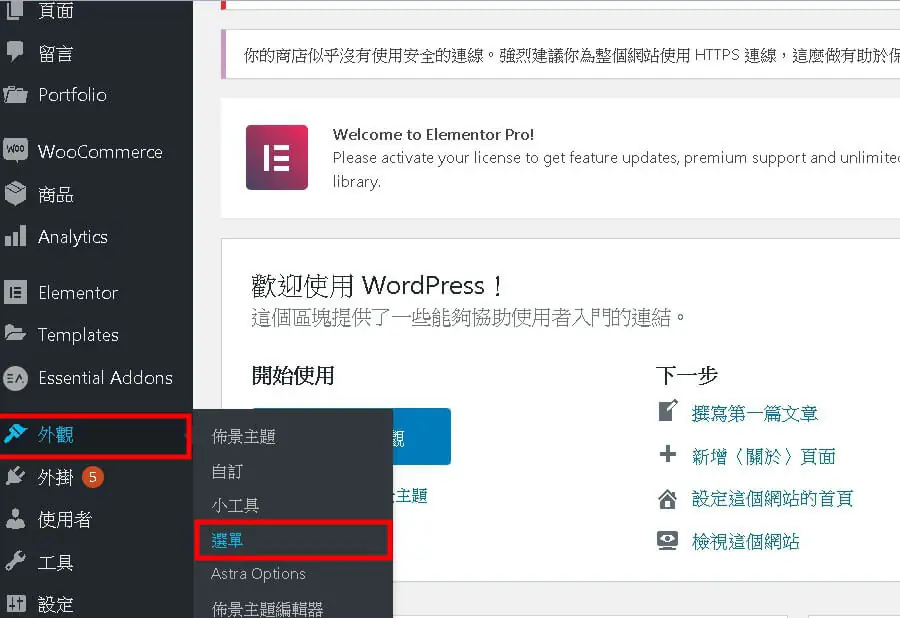
Task: Click the Tools wrench icon
Action: [x=15, y=561]
